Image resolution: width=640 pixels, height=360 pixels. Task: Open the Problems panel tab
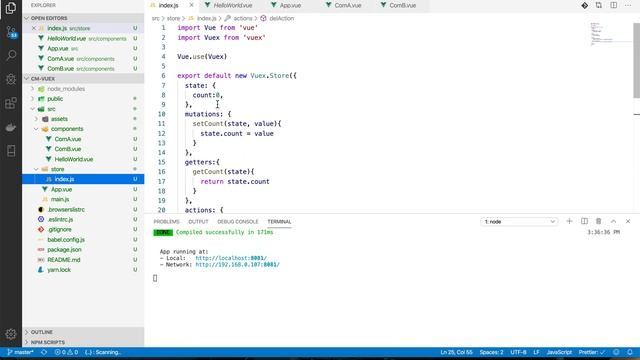click(x=167, y=222)
